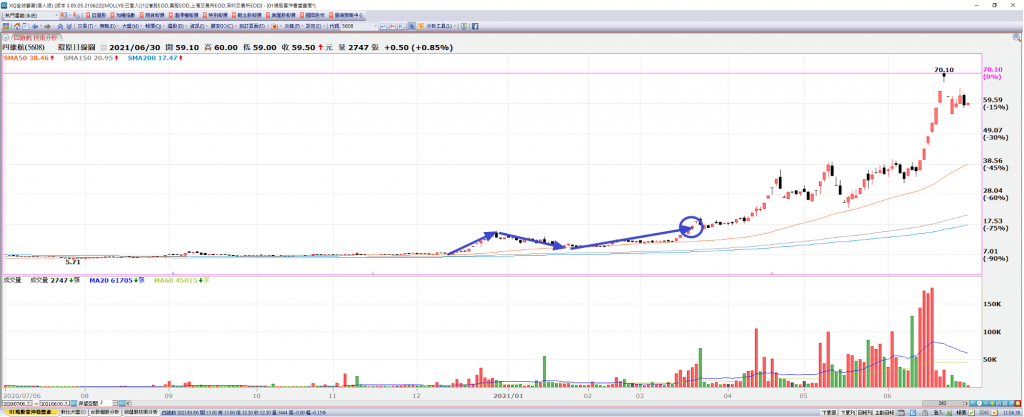Toggle the cursor pointer tool in toolbar
Viewport: 1024px width, 417px height.
click(411, 26)
